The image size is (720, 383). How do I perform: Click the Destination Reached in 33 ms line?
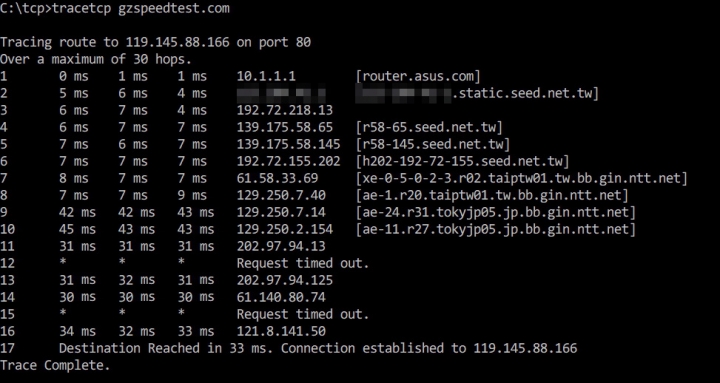318,348
